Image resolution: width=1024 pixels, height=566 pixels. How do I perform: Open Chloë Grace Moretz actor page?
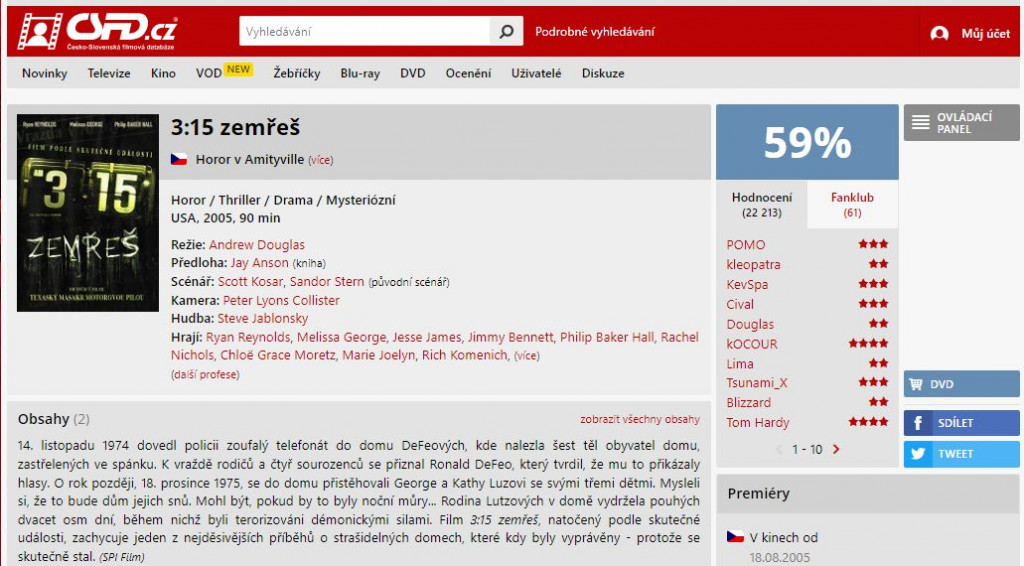tap(278, 355)
